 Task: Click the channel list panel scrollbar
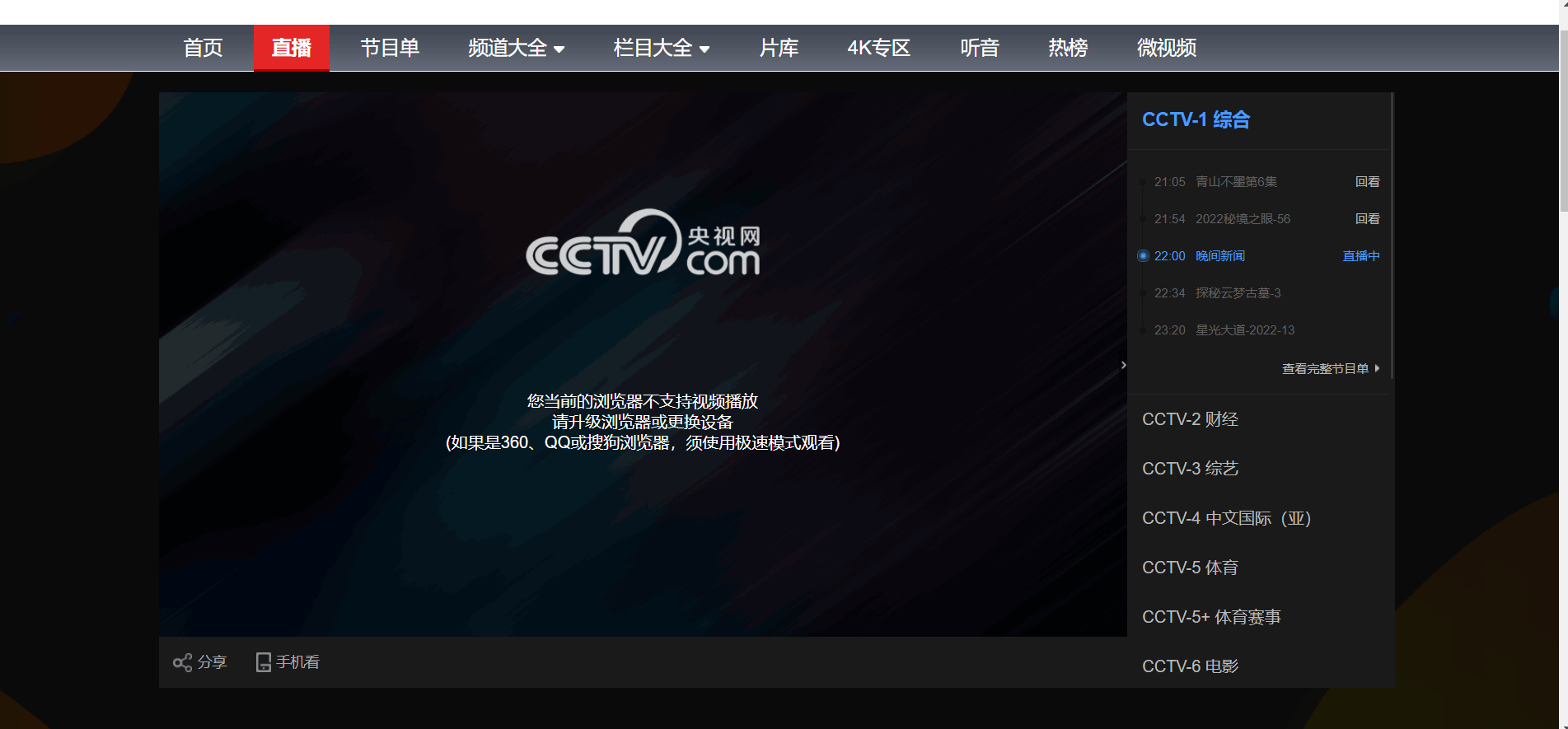(1392, 236)
